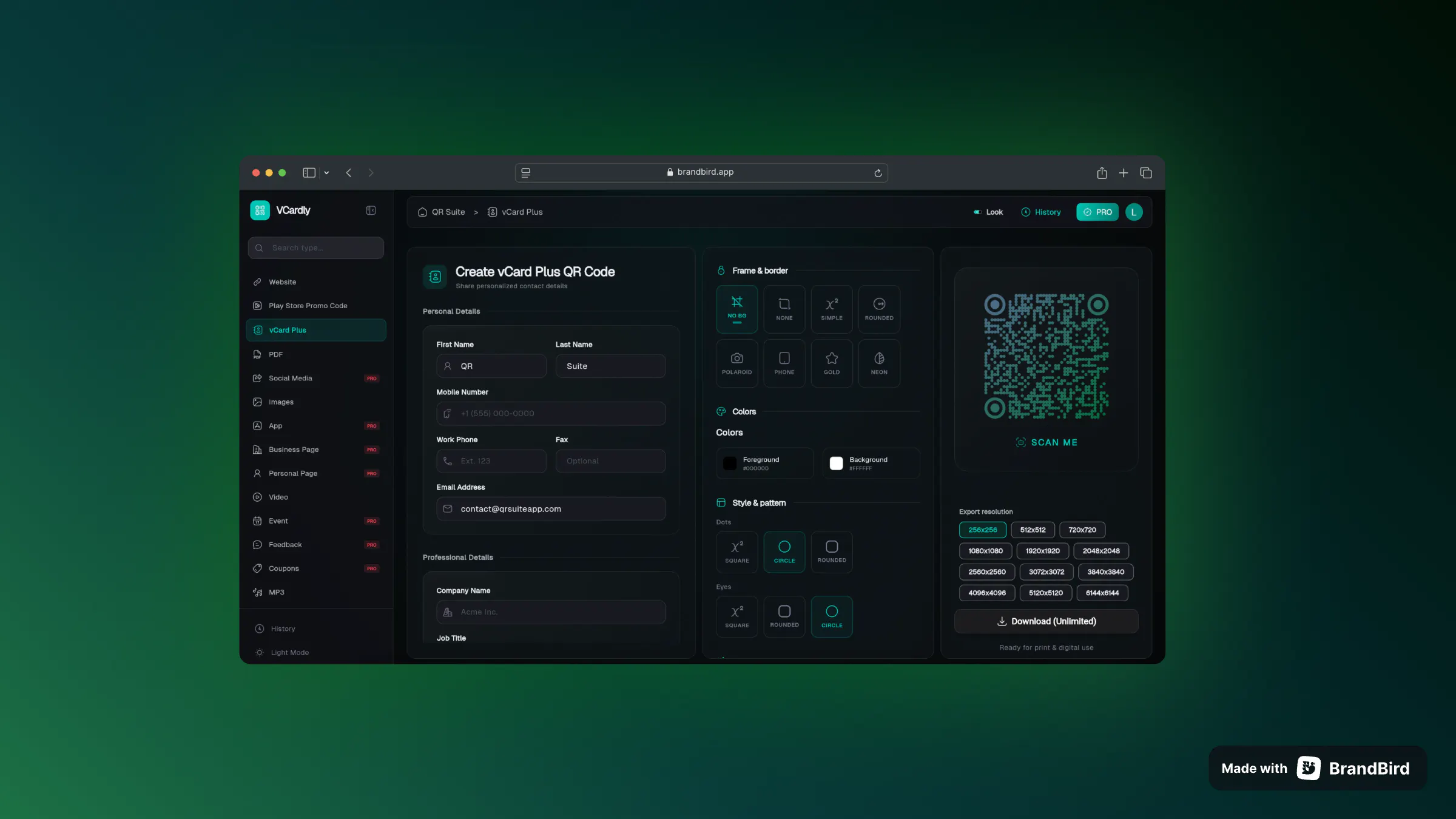Viewport: 1456px width, 819px height.
Task: Set eyes style to SQUARE
Action: 737,617
